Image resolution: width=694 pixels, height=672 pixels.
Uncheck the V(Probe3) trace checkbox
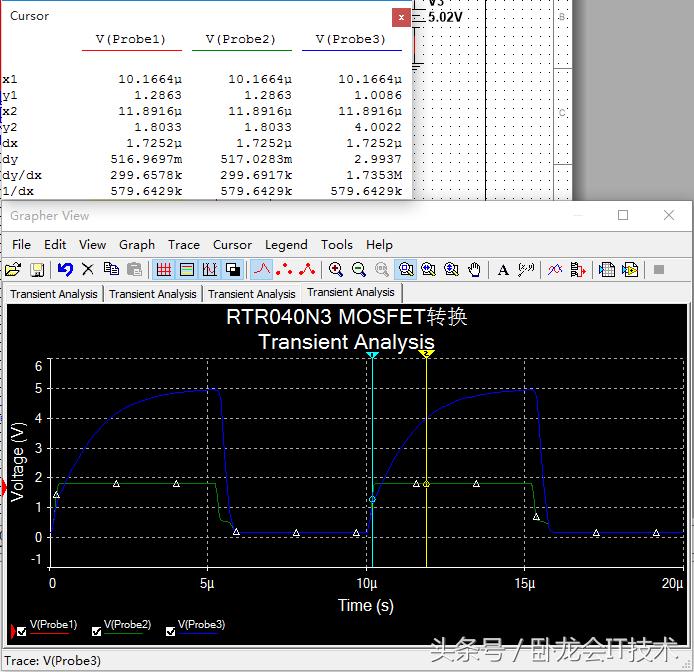click(170, 631)
